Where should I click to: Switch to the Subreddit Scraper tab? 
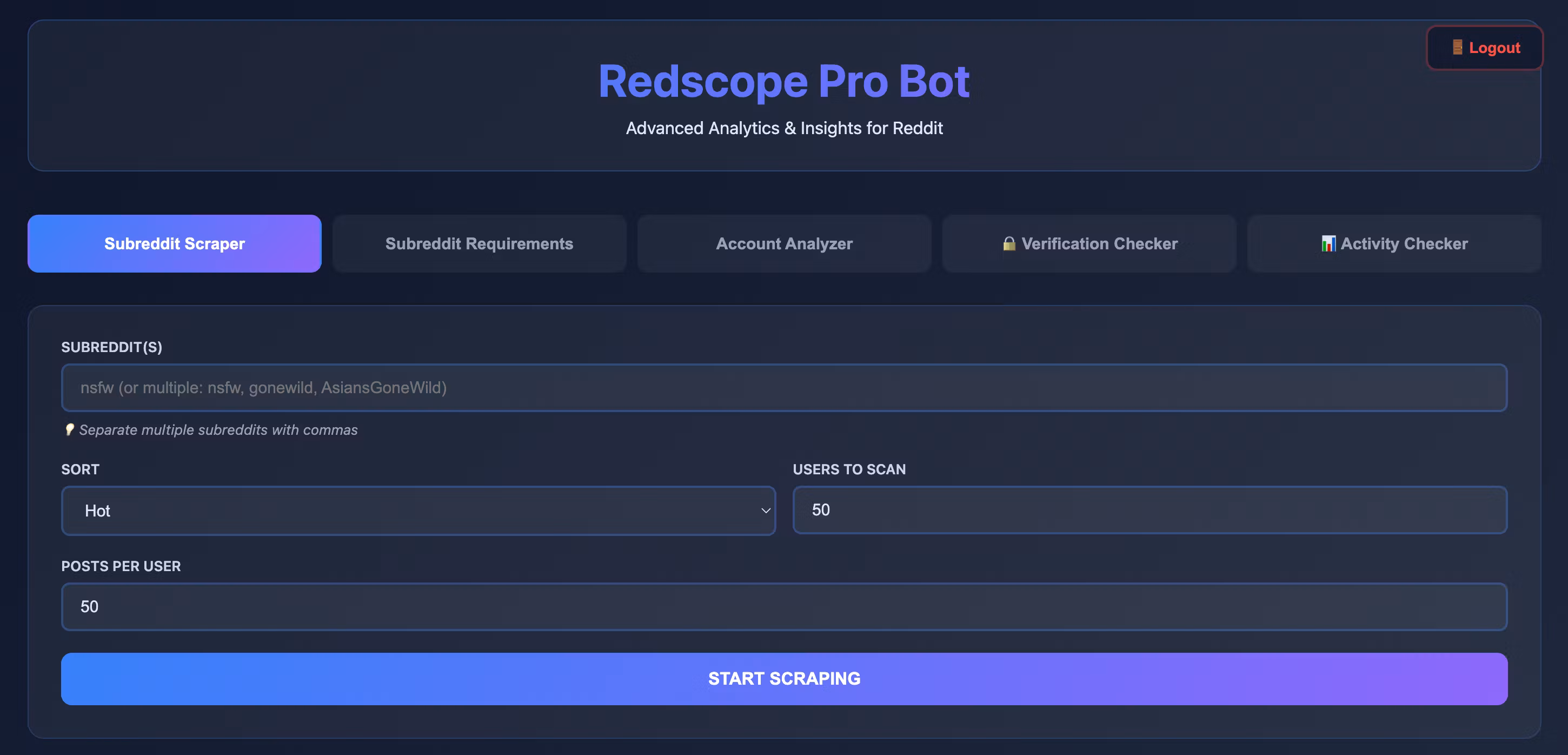tap(174, 243)
